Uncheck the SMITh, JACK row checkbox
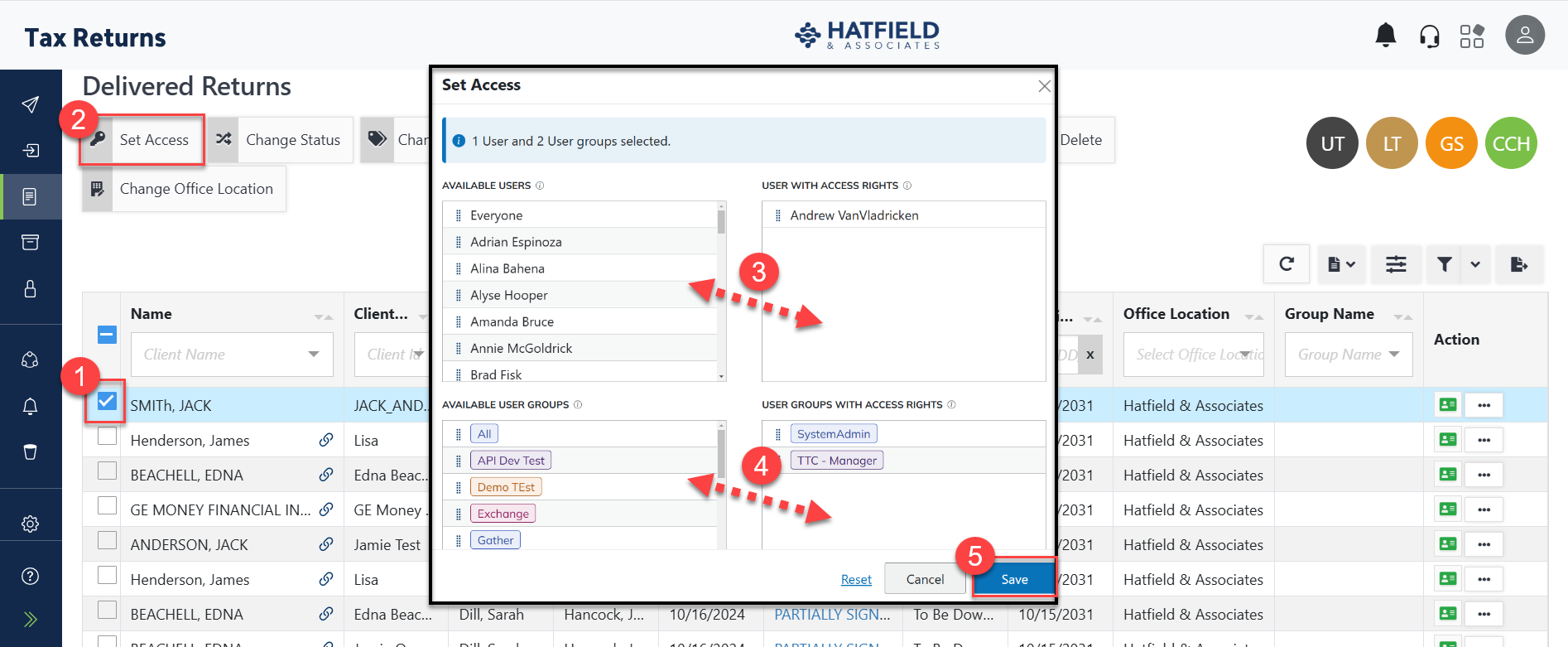 tap(107, 402)
